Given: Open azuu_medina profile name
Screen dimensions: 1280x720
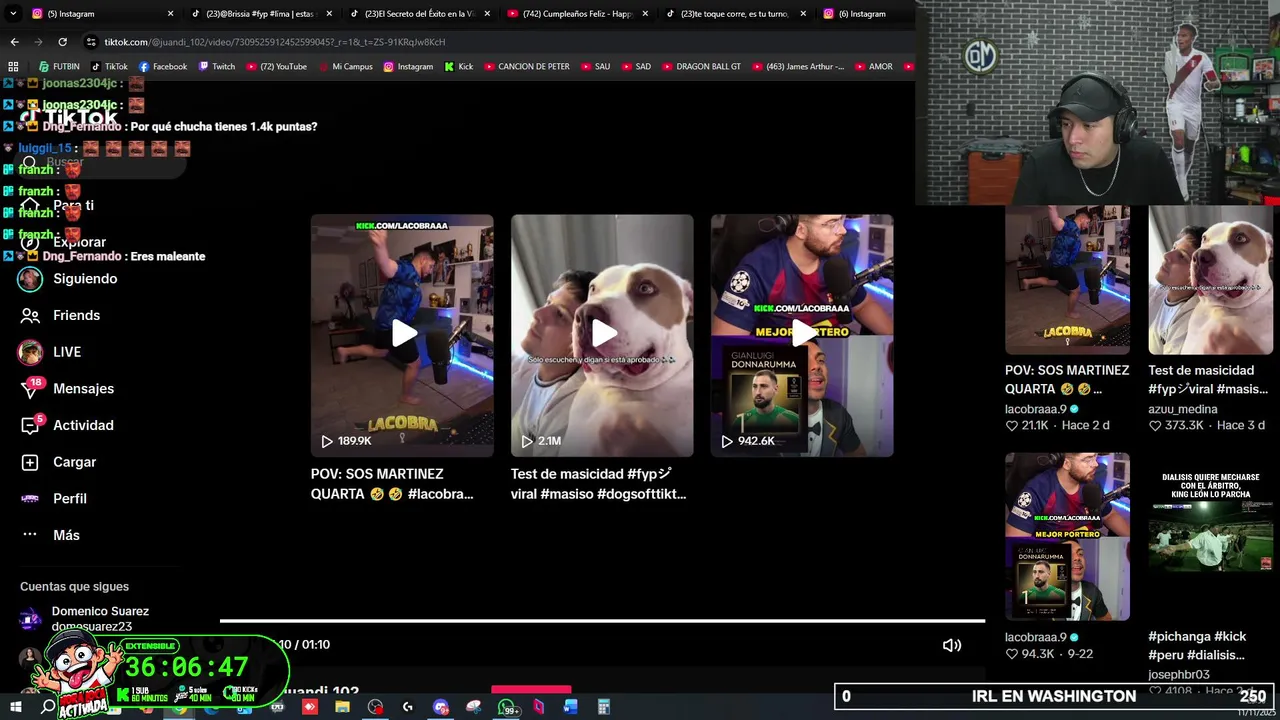Looking at the screenshot, I should (1183, 409).
